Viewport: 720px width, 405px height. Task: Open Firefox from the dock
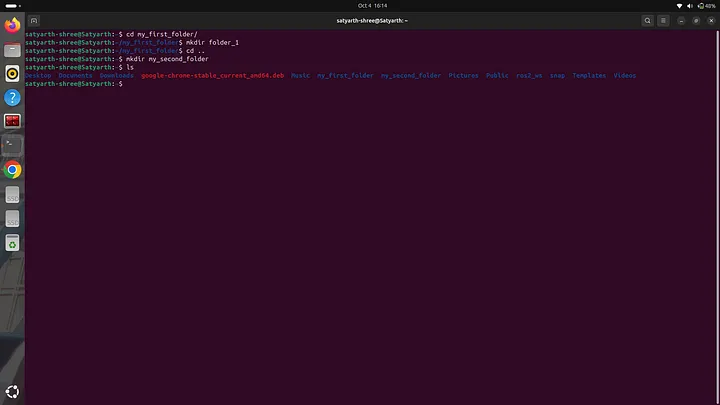tap(12, 25)
